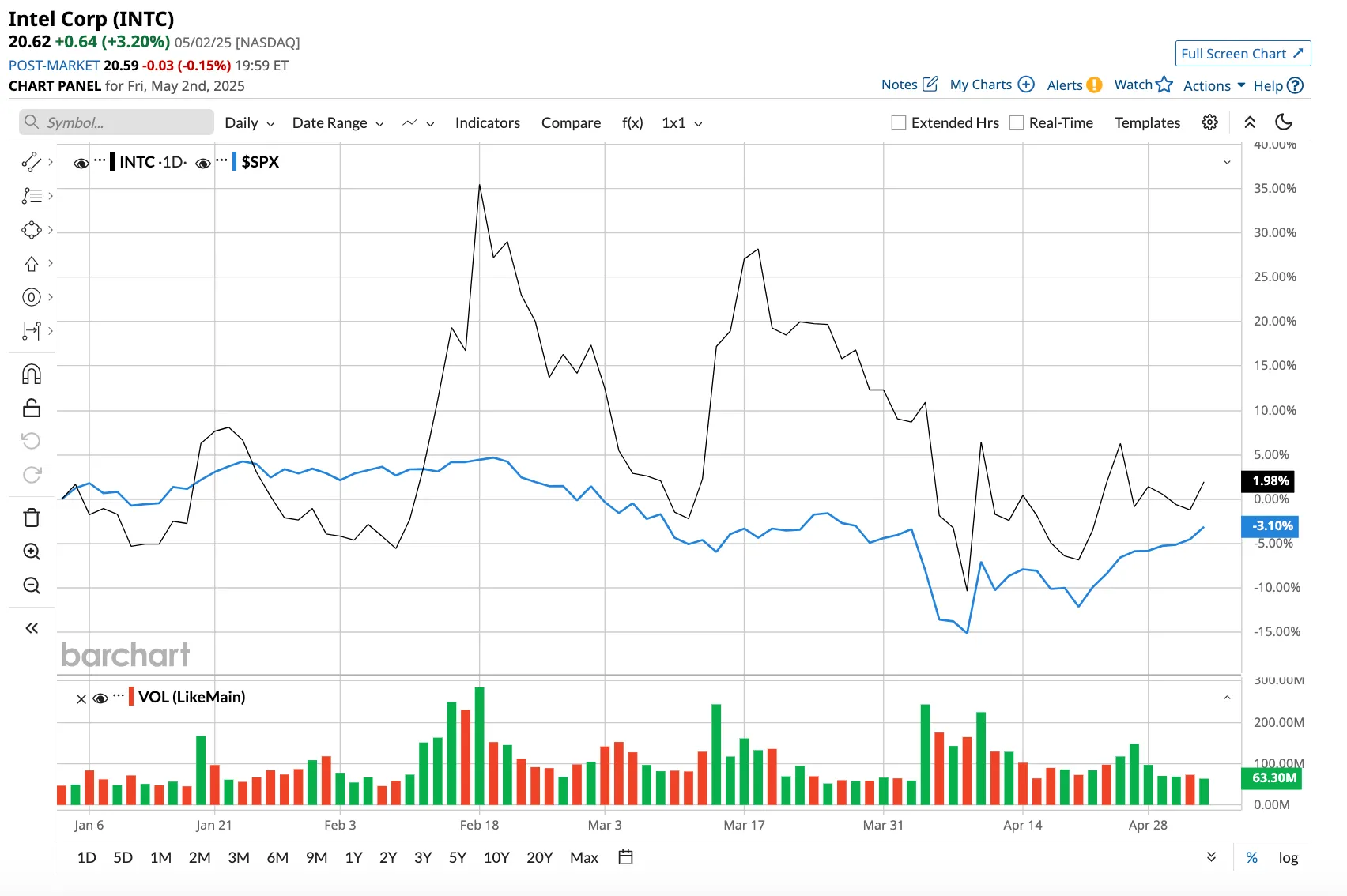Select the 5D time range
This screenshot has width=1347, height=896.
pyautogui.click(x=123, y=857)
